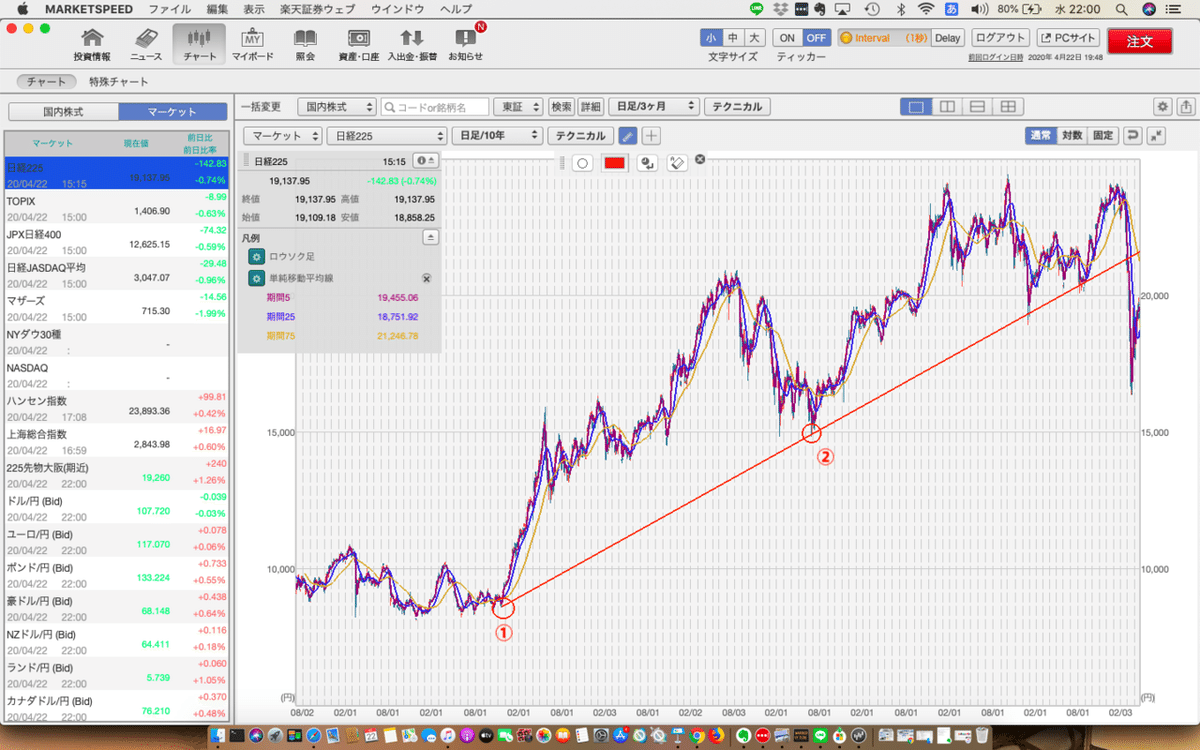This screenshot has width=1200, height=750.
Task: Pick the red line color swatch
Action: 614,163
